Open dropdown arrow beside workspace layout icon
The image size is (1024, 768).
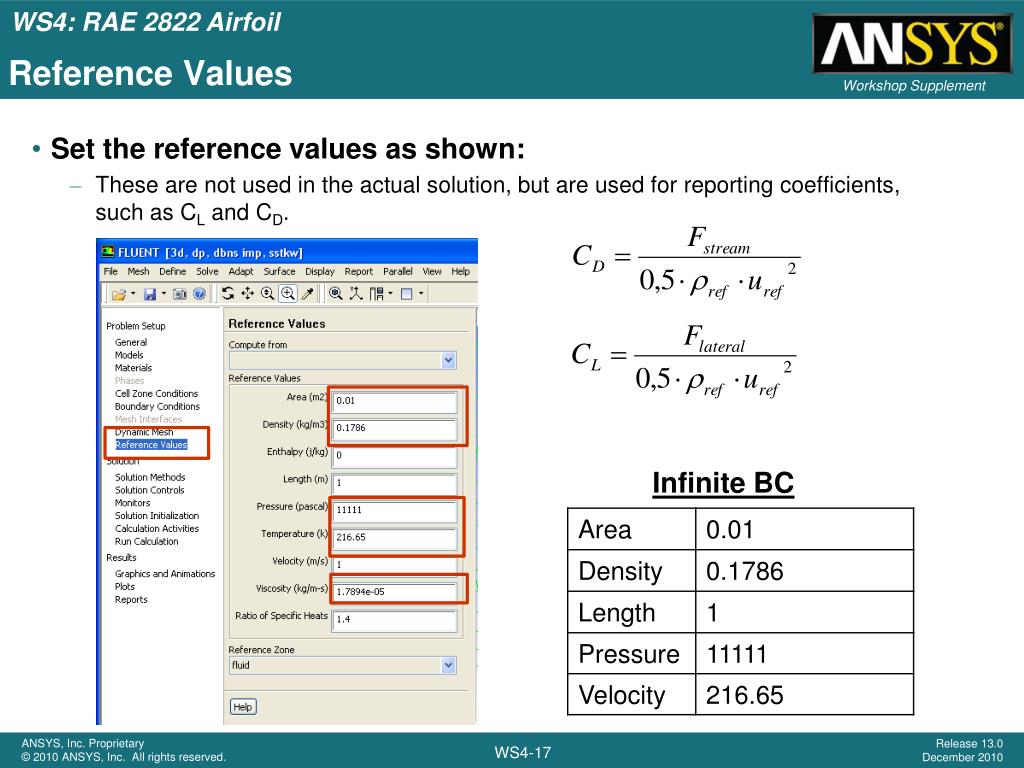tap(391, 293)
